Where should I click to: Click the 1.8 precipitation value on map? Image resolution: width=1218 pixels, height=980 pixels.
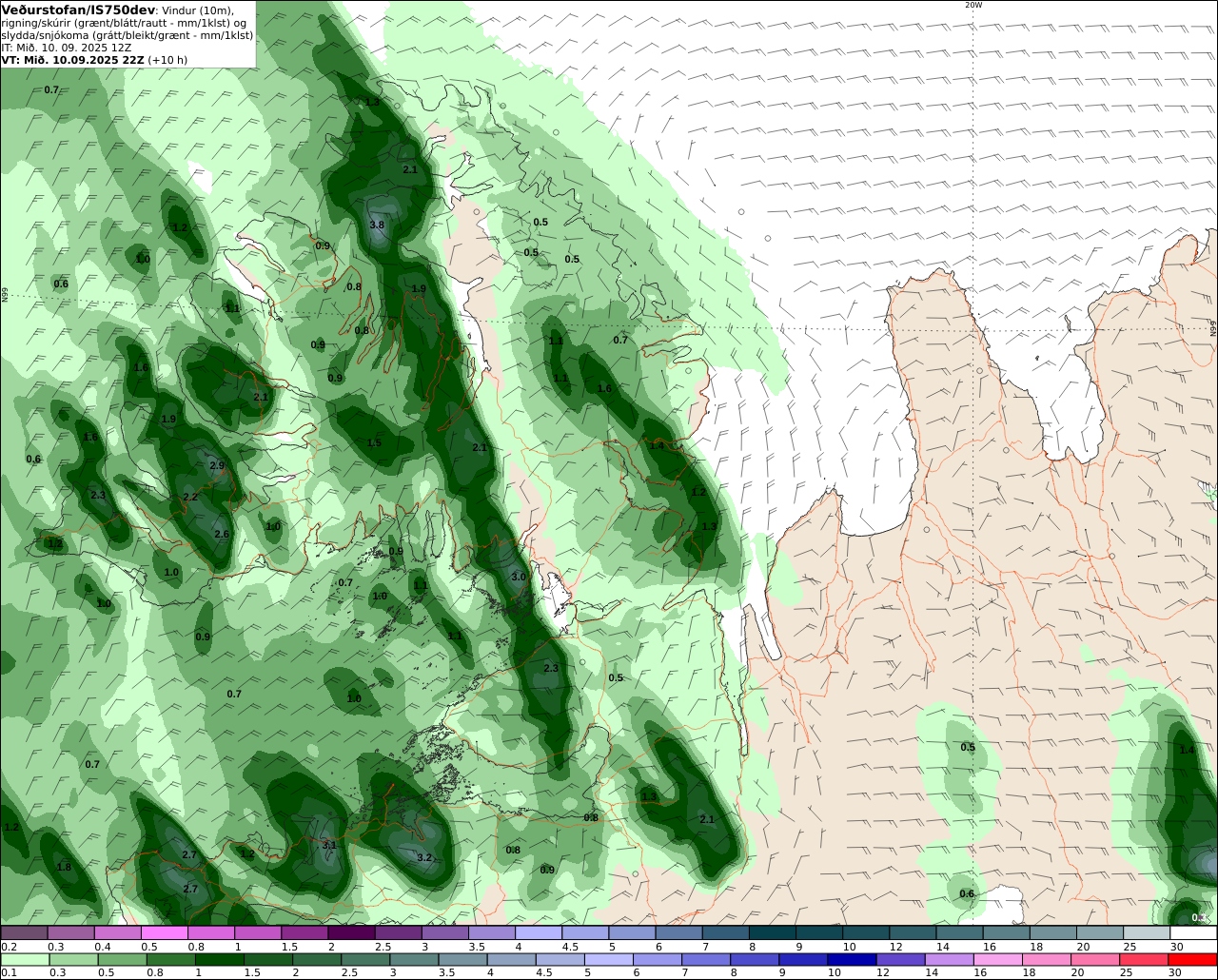tap(64, 868)
